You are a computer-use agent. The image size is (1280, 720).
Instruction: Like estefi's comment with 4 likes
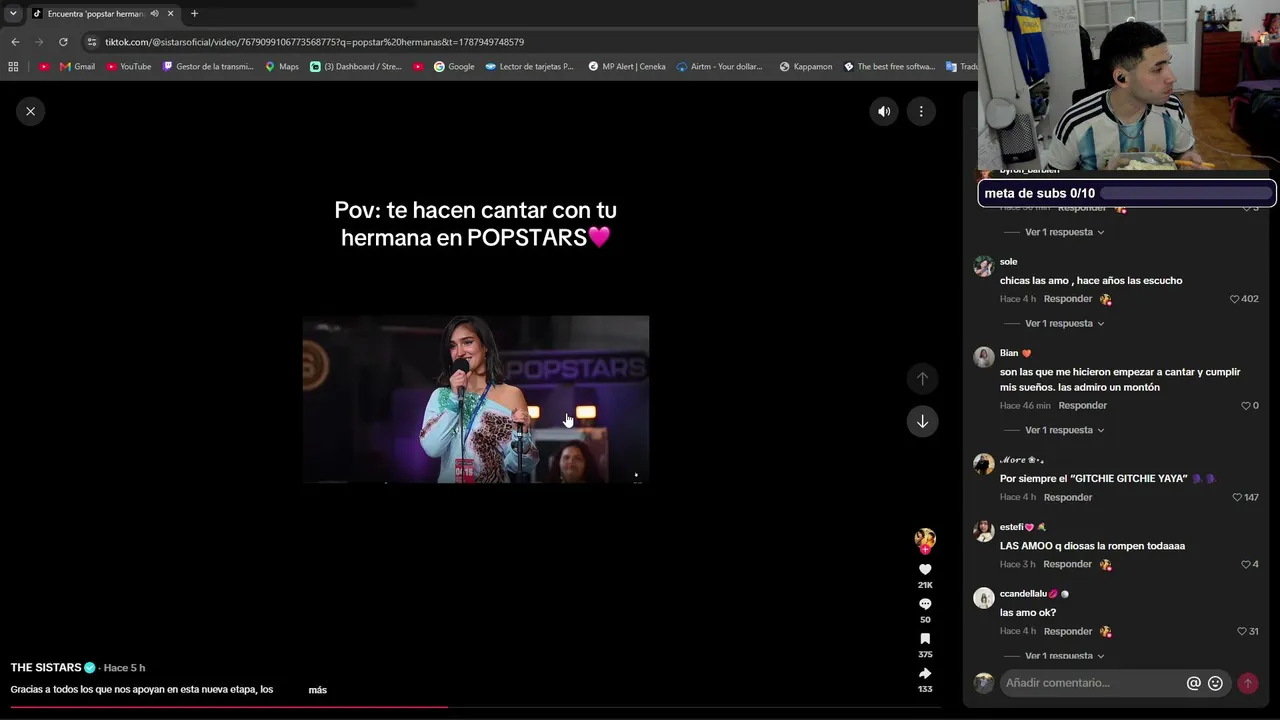point(1246,564)
